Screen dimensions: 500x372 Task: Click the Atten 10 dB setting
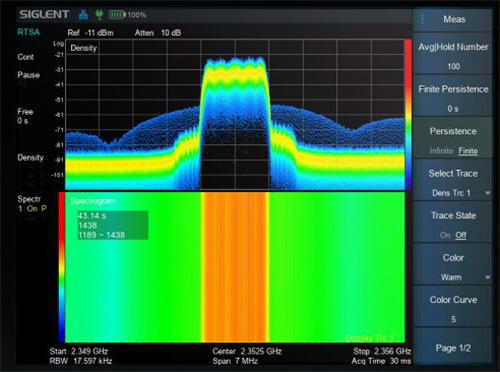pos(158,33)
